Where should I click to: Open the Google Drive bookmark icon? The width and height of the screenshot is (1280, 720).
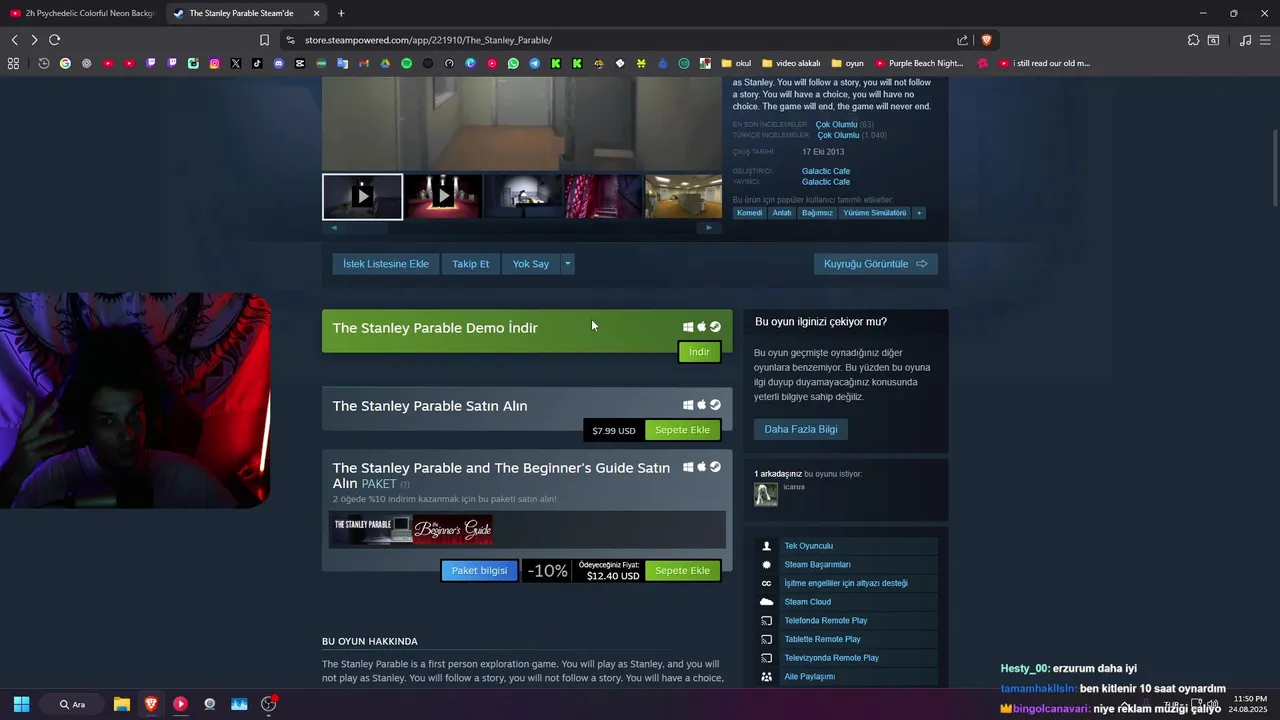point(385,63)
